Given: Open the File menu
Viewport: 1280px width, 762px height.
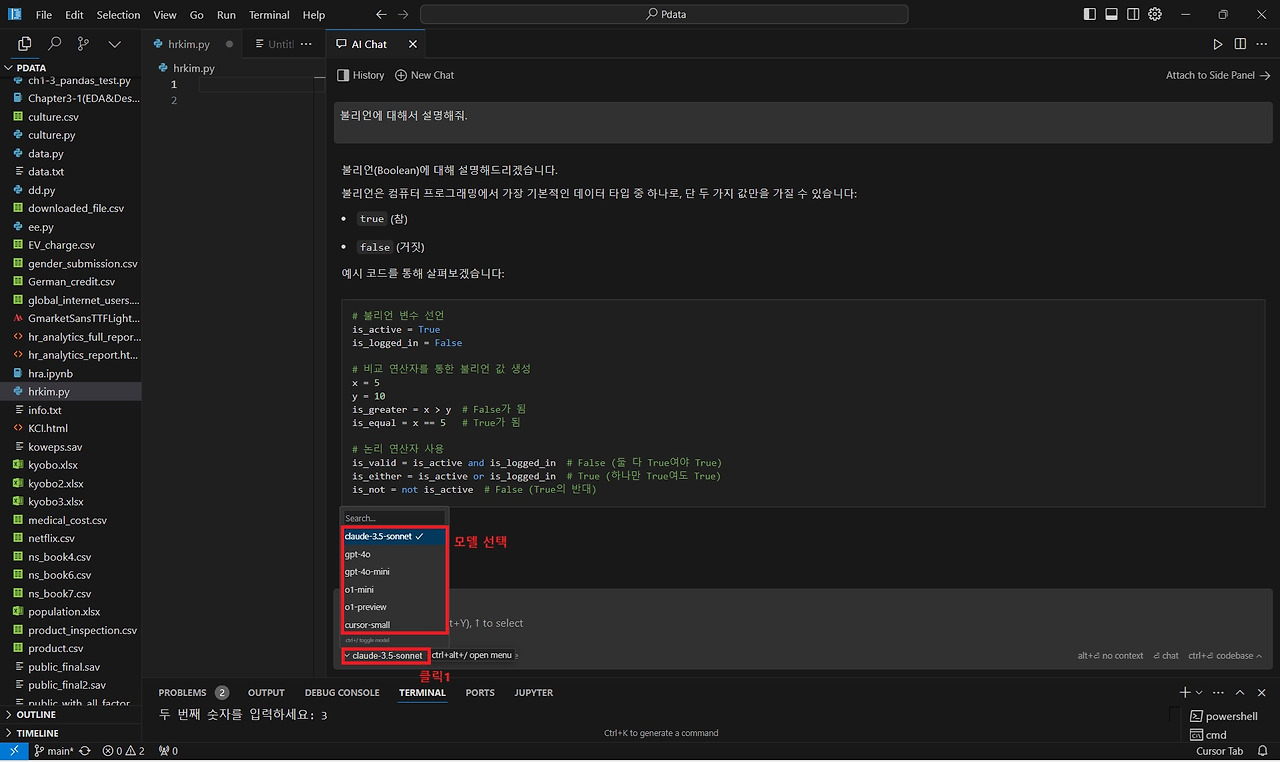Looking at the screenshot, I should [44, 15].
